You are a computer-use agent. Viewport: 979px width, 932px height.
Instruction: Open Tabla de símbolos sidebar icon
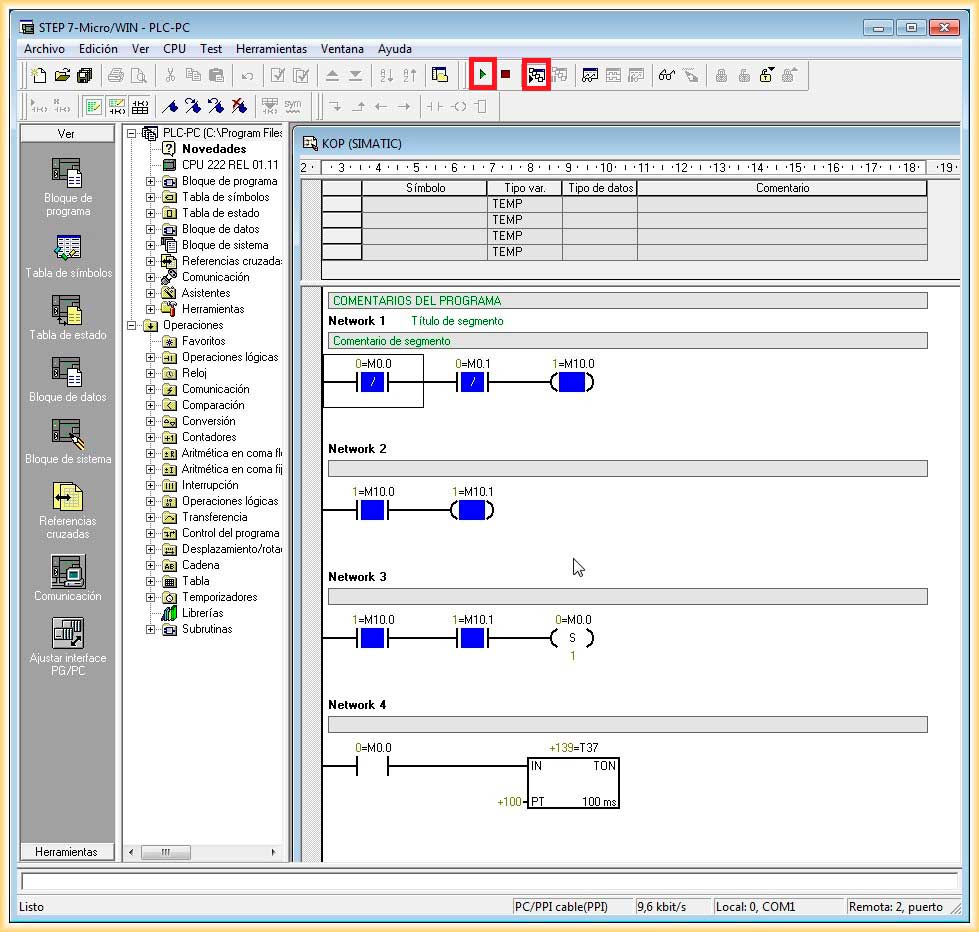point(67,247)
